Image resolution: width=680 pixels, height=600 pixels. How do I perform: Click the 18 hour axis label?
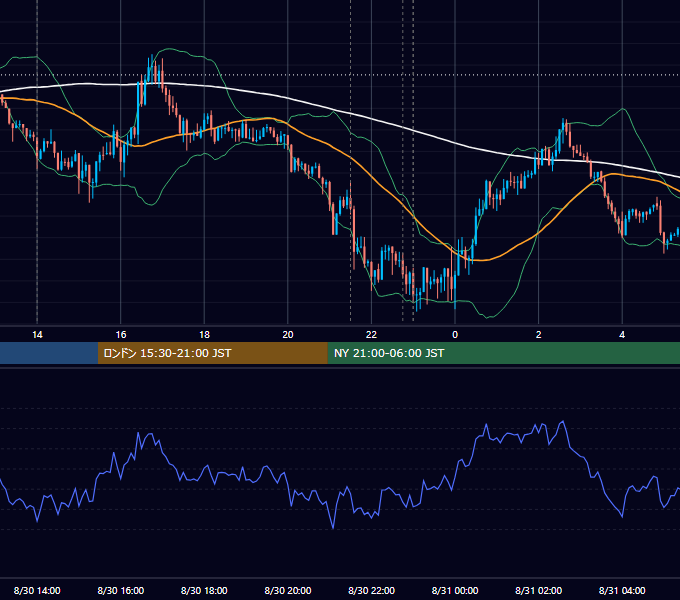click(204, 335)
